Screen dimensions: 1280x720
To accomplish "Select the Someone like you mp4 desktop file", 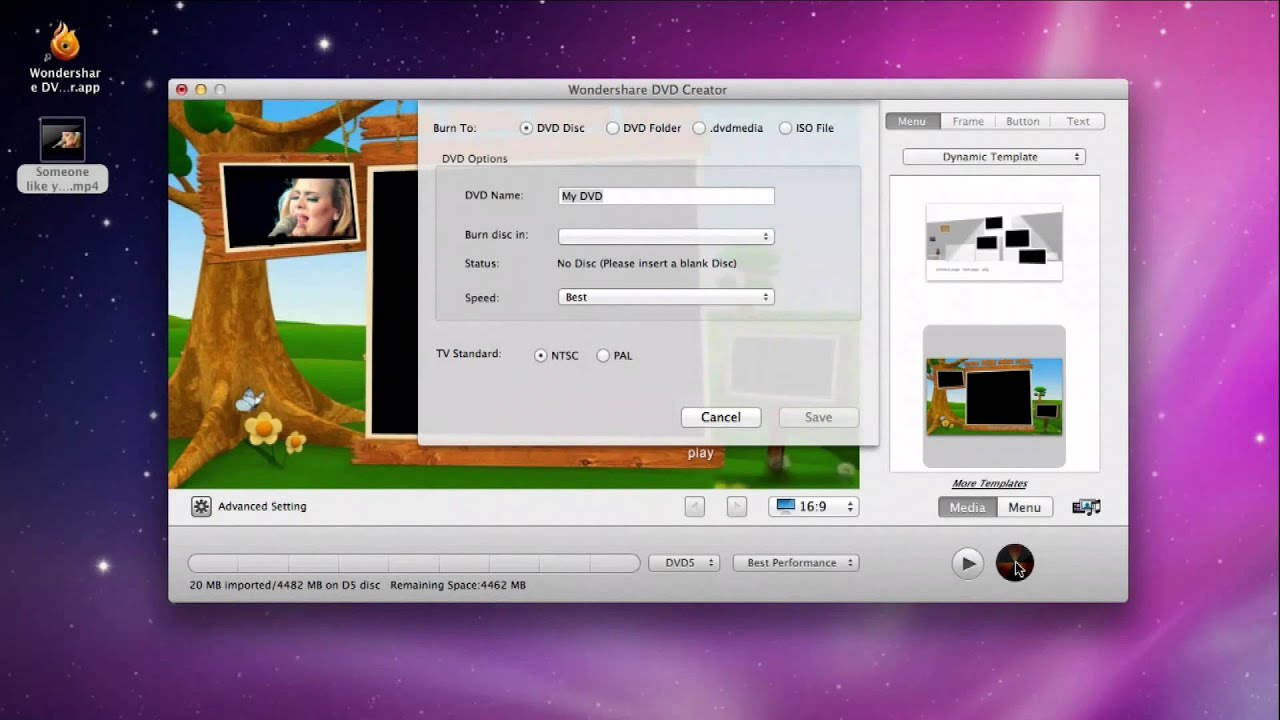I will pos(62,155).
